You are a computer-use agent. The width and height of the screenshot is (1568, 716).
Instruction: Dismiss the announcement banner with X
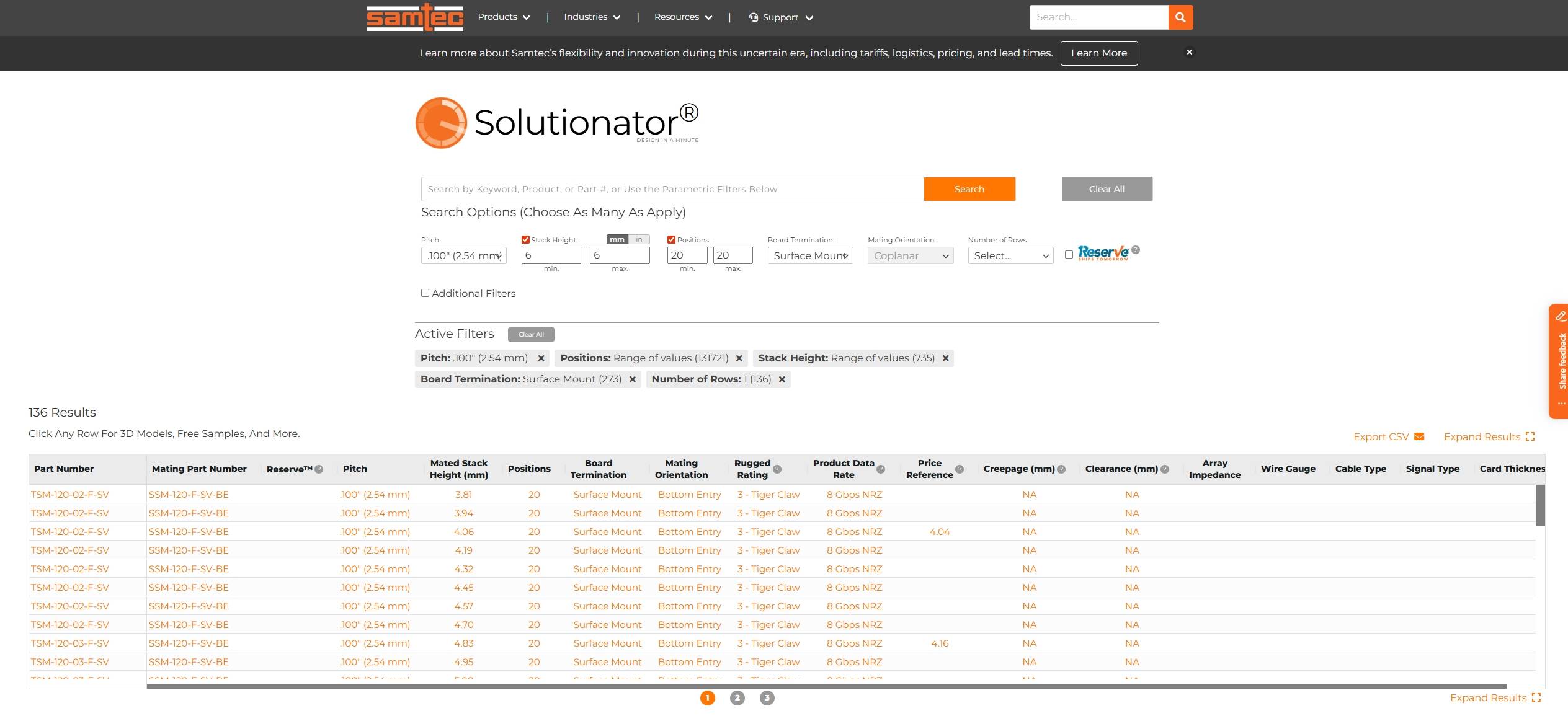tap(1189, 52)
